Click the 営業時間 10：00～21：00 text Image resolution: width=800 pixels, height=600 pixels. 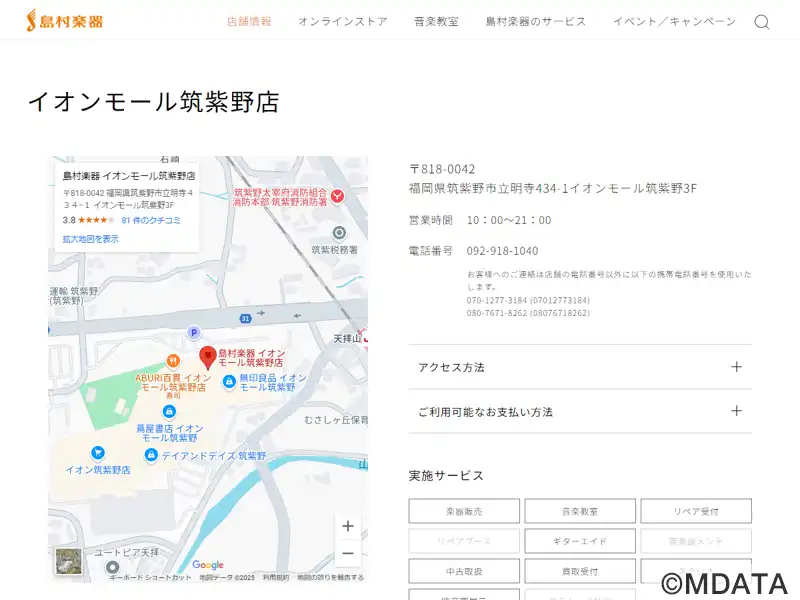coord(480,220)
